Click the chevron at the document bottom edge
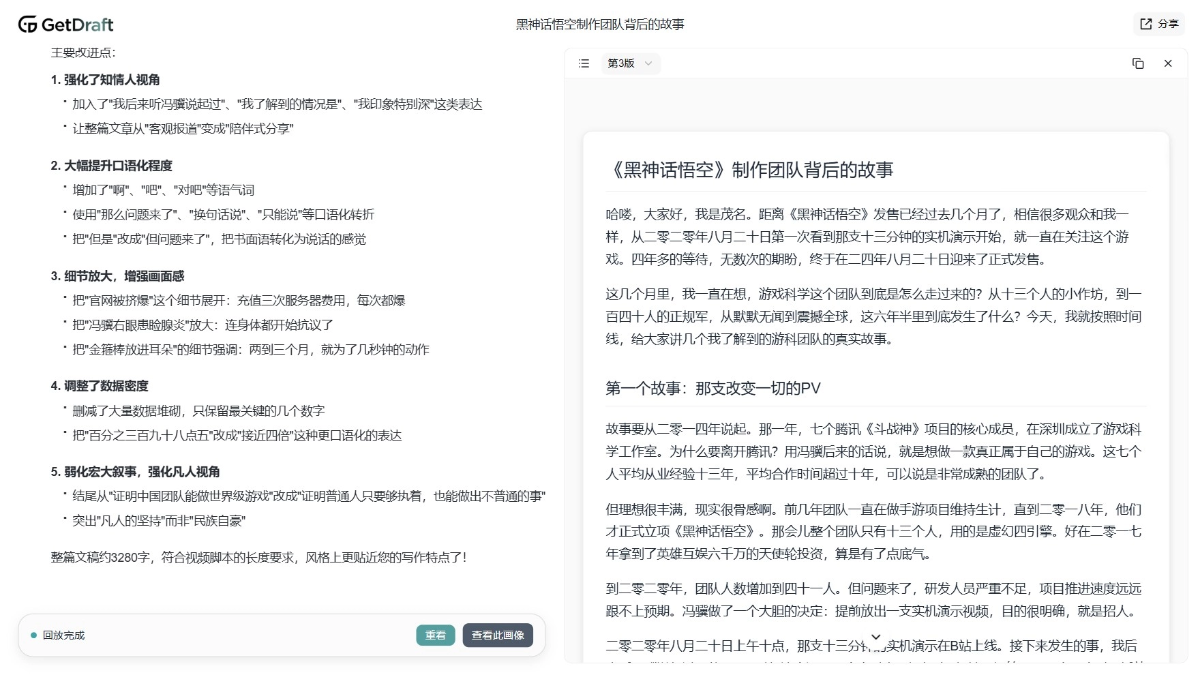The width and height of the screenshot is (1200, 674). coord(876,636)
